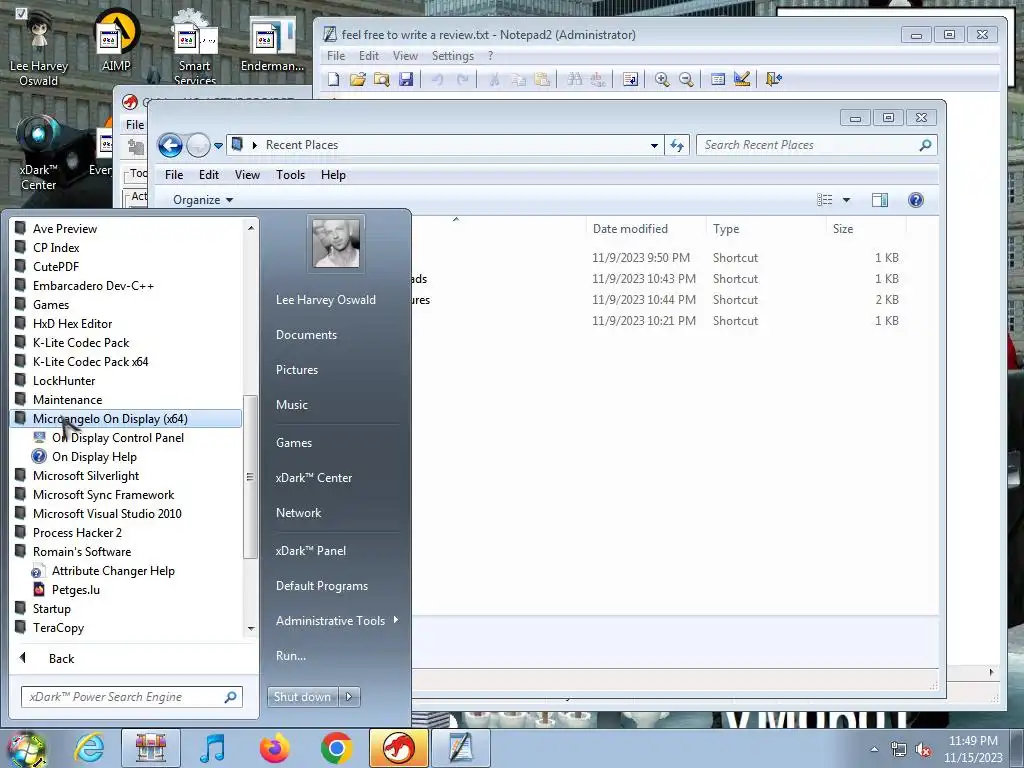The width and height of the screenshot is (1024, 768).
Task: Open the view options dropdown arrow
Action: point(846,200)
